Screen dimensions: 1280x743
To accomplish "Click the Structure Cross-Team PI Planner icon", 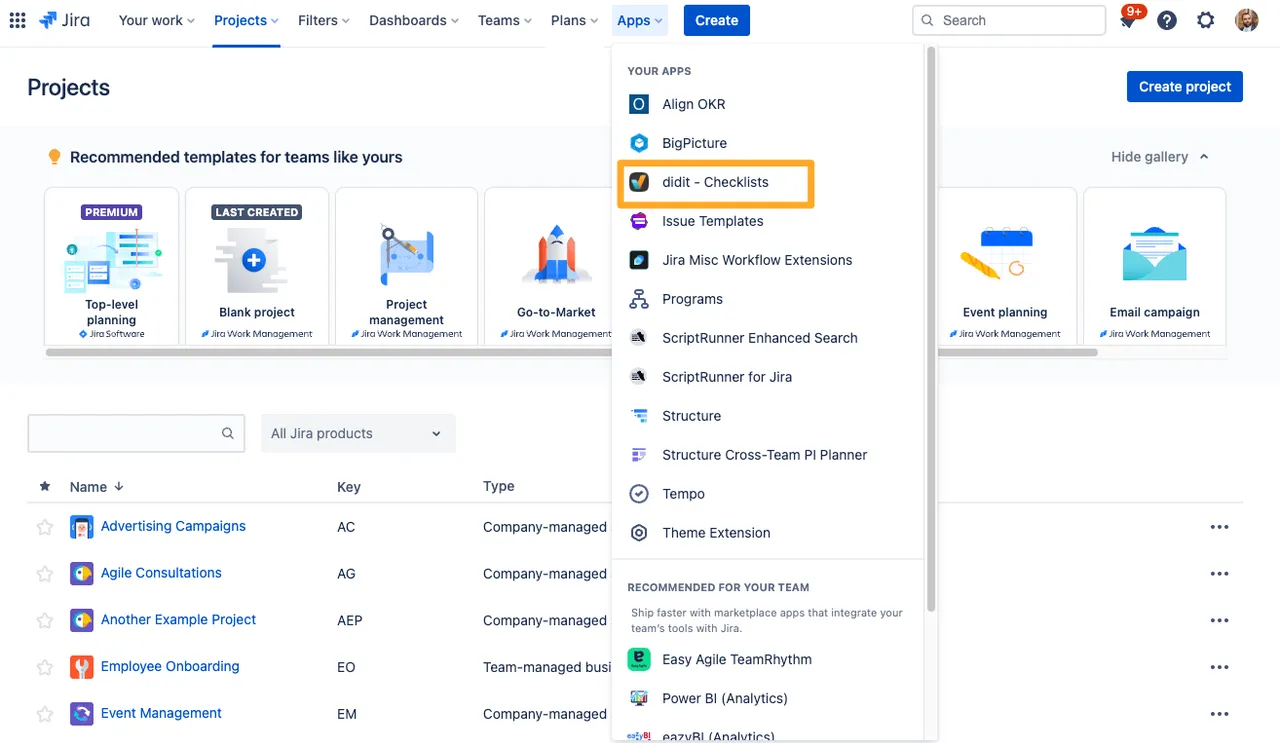I will point(639,455).
